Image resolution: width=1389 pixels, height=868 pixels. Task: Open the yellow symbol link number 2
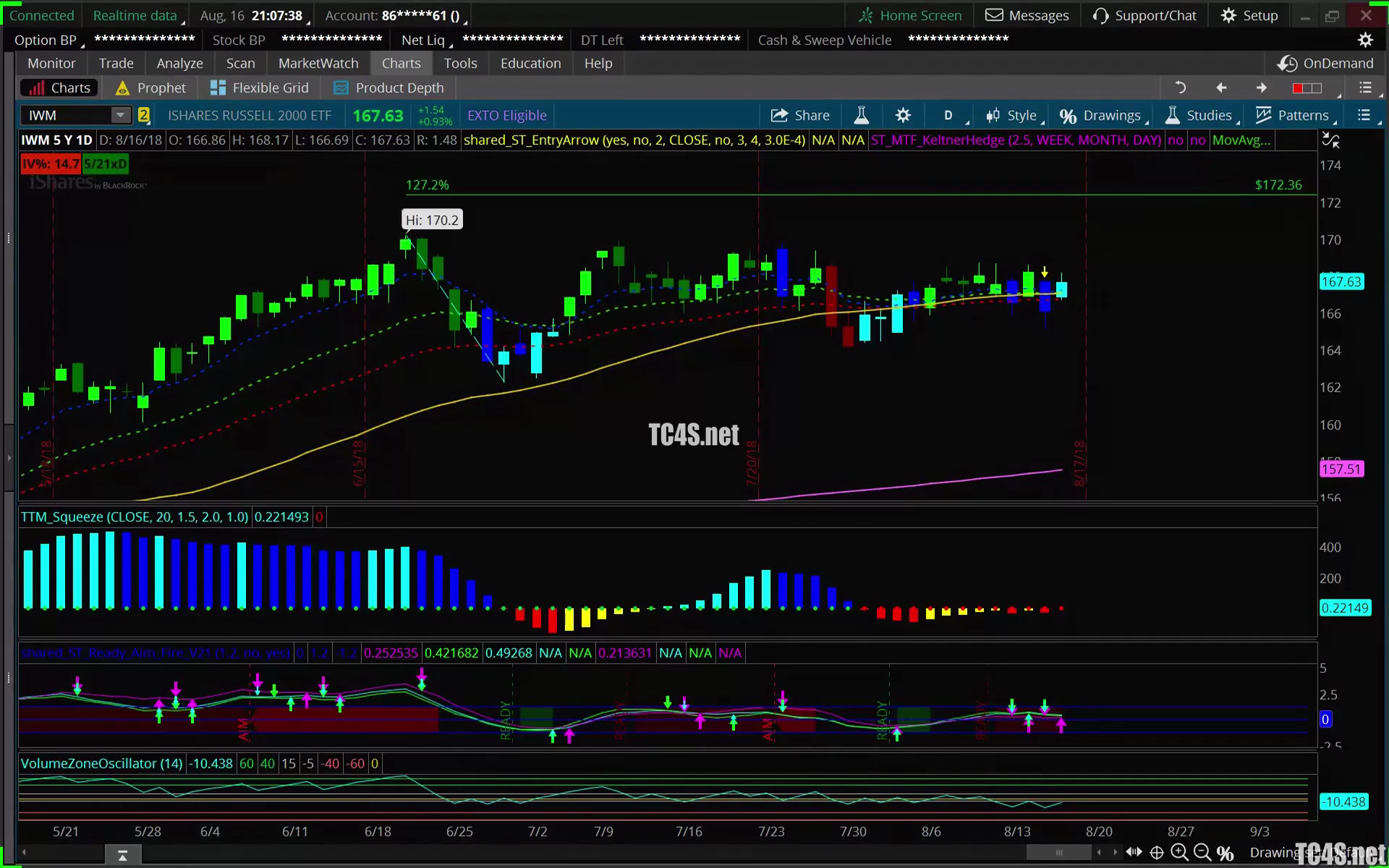(x=144, y=115)
